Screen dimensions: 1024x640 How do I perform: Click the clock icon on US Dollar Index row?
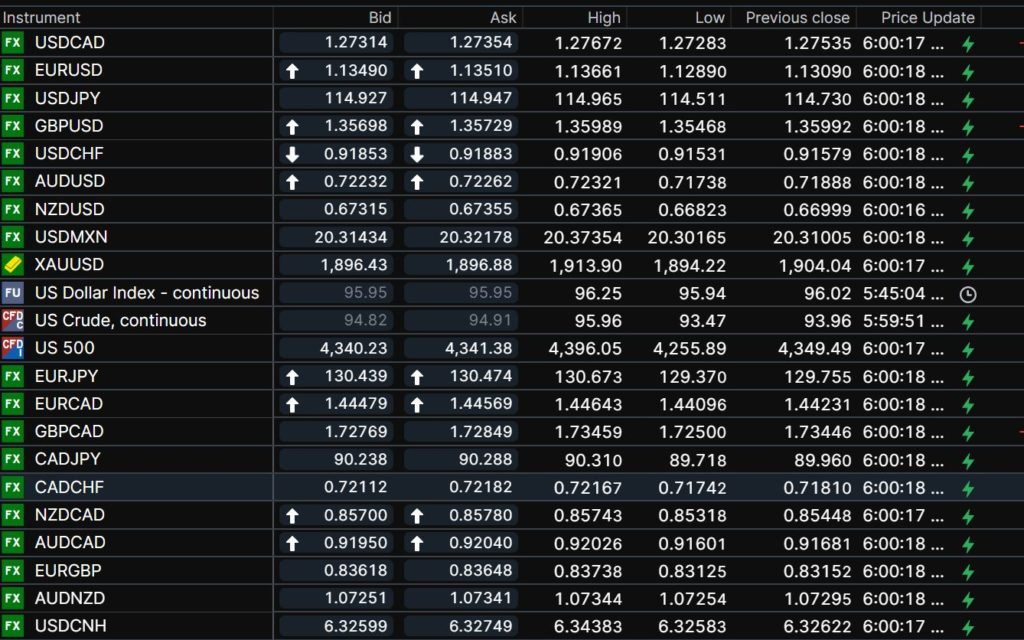click(967, 294)
